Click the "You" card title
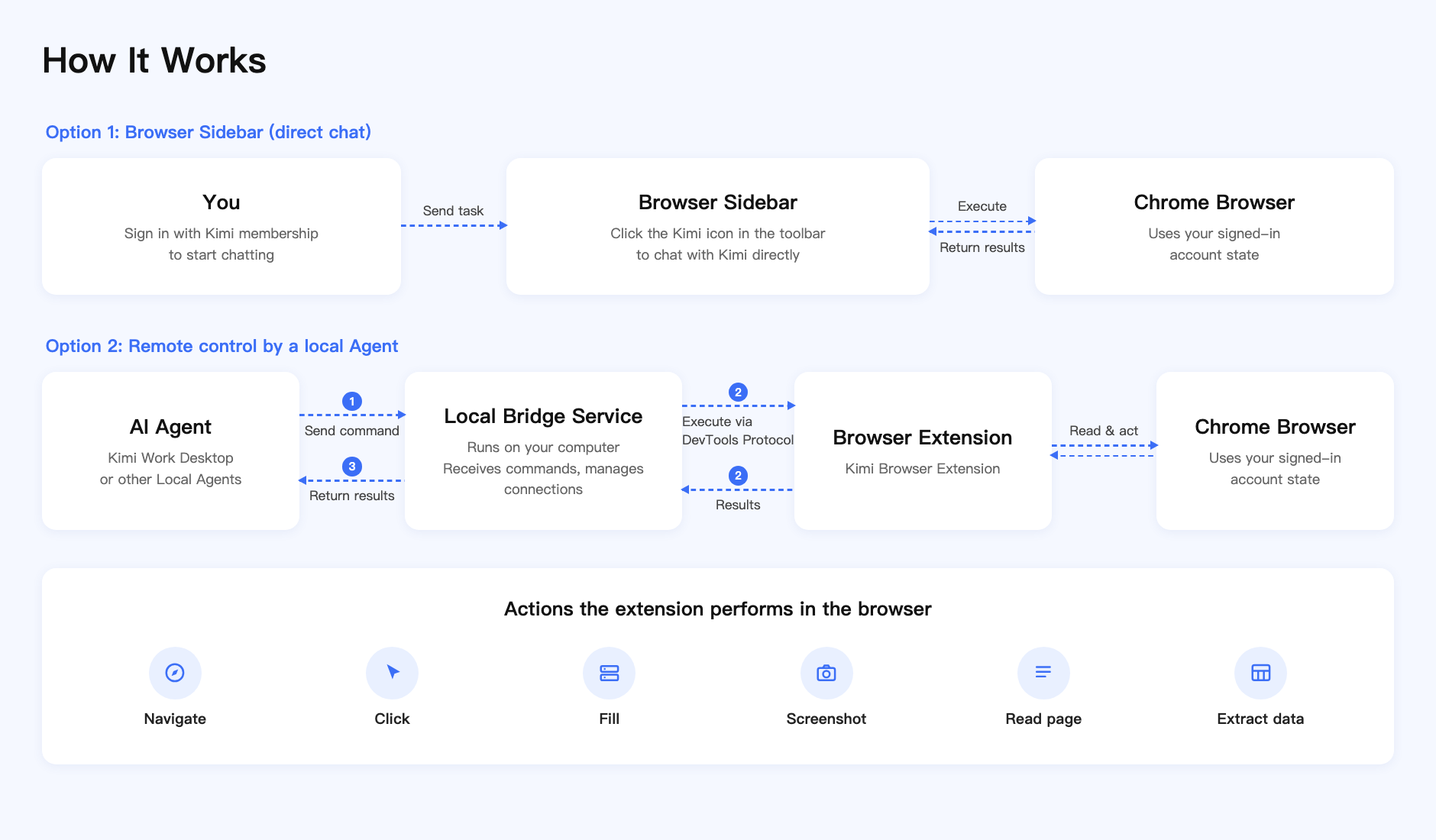This screenshot has width=1436, height=840. 222,202
